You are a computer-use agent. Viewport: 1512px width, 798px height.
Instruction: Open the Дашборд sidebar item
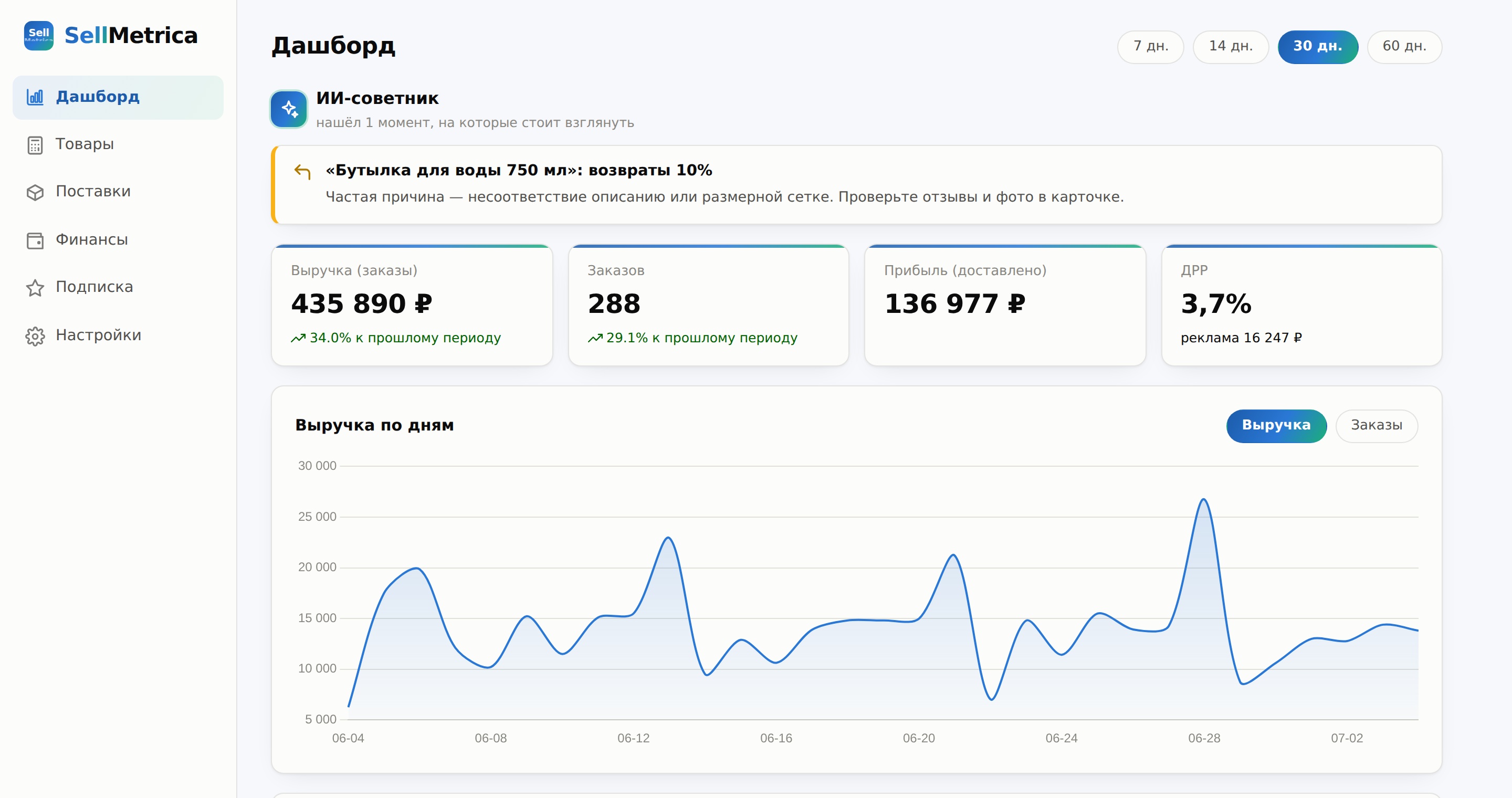118,98
